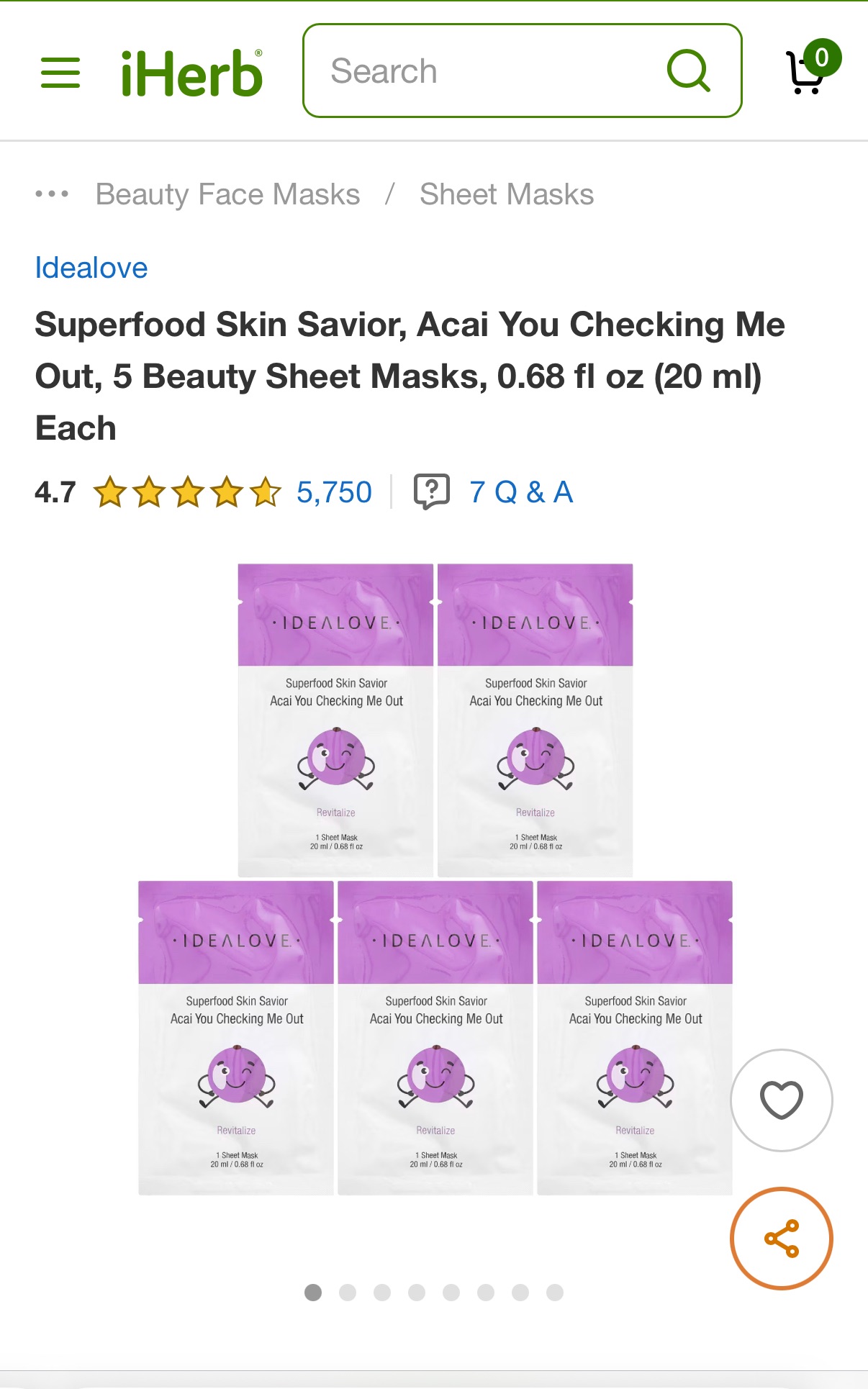868x1389 pixels.
Task: Click the cart item count badge
Action: click(x=822, y=58)
